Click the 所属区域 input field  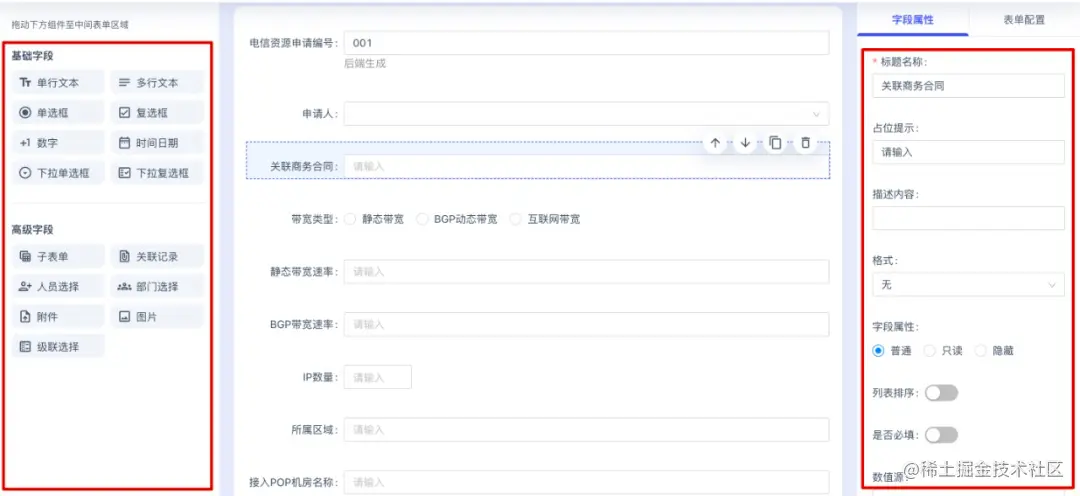586,429
